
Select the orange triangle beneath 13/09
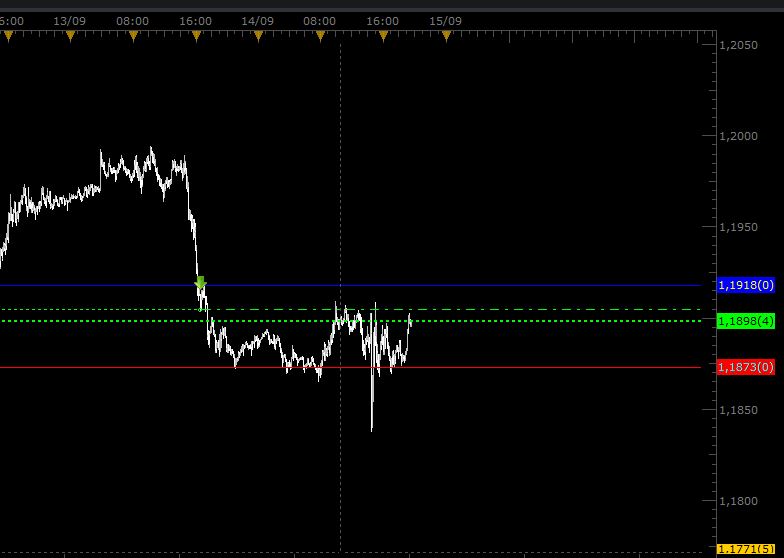pyautogui.click(x=70, y=37)
